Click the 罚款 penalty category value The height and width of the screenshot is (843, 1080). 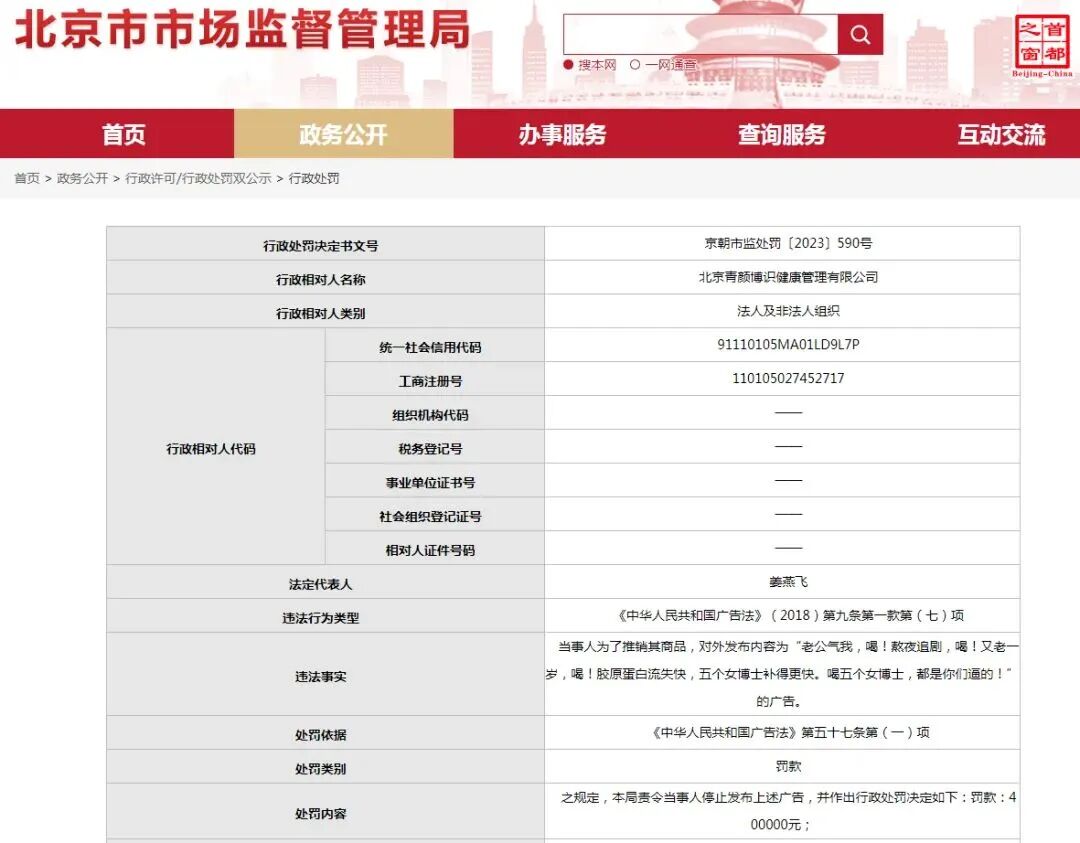coord(789,767)
